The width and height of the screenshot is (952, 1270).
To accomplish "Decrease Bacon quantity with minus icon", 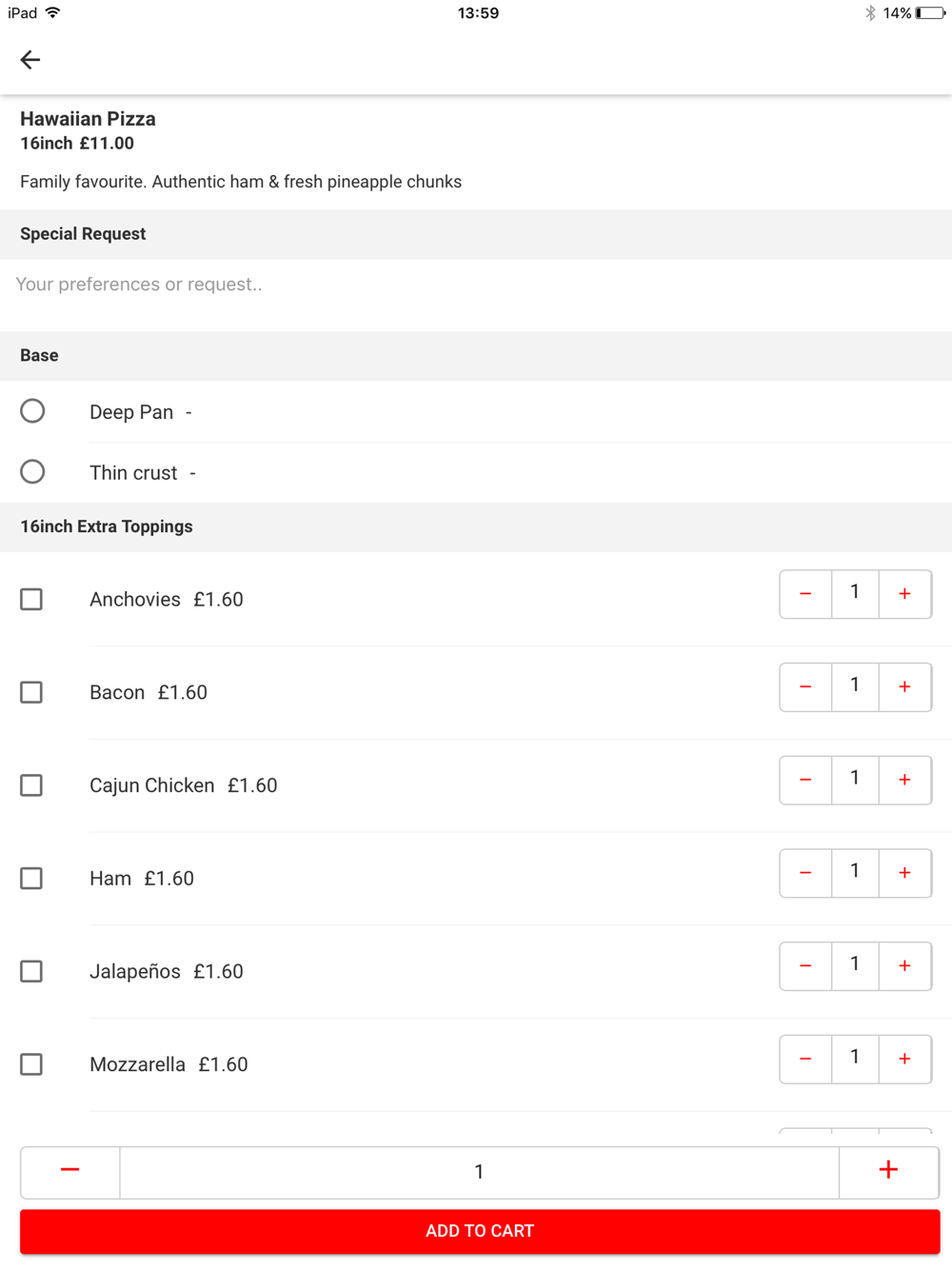I will tap(805, 687).
